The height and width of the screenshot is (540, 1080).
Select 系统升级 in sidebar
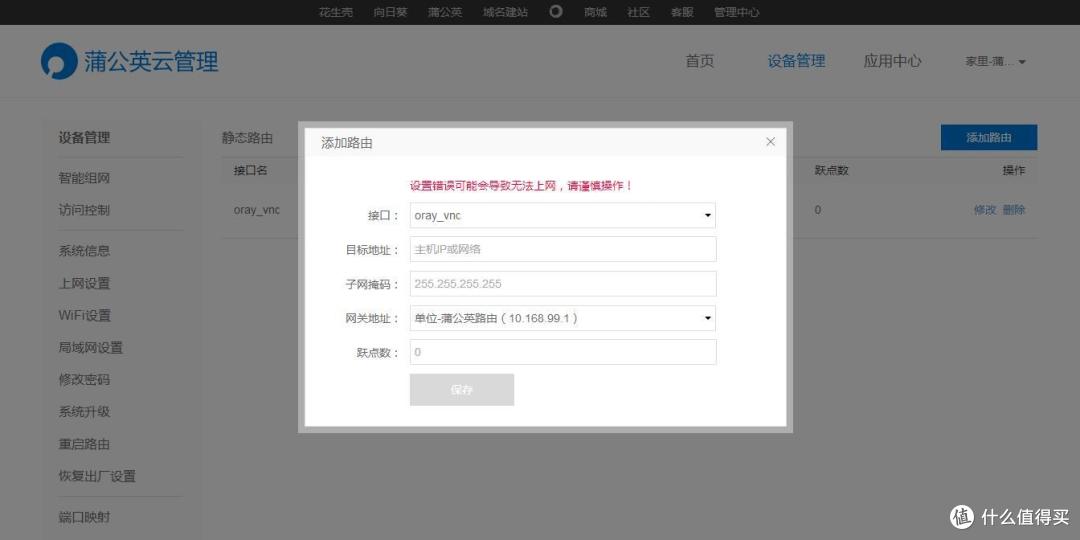coord(84,412)
